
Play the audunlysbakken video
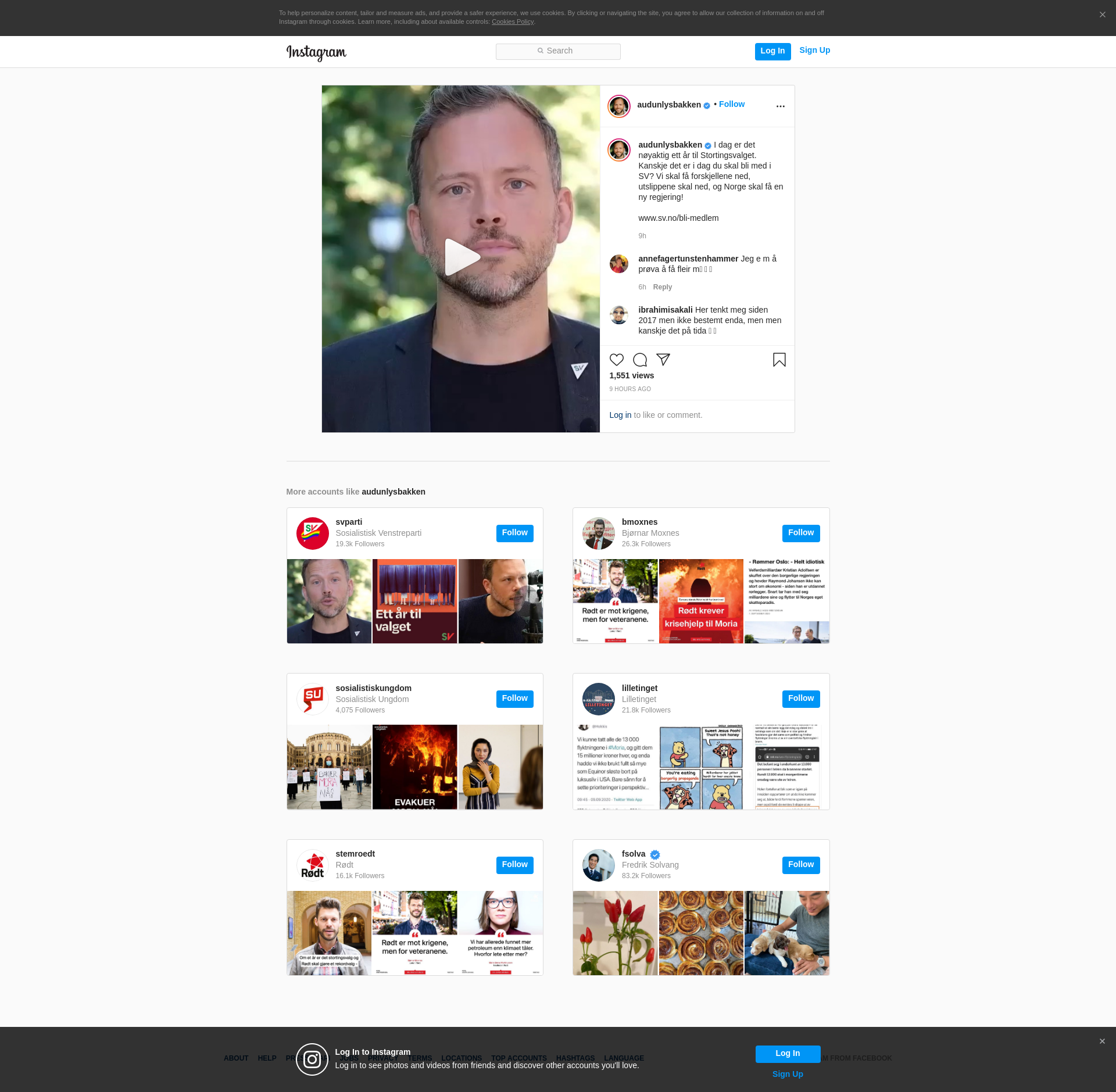tap(462, 257)
